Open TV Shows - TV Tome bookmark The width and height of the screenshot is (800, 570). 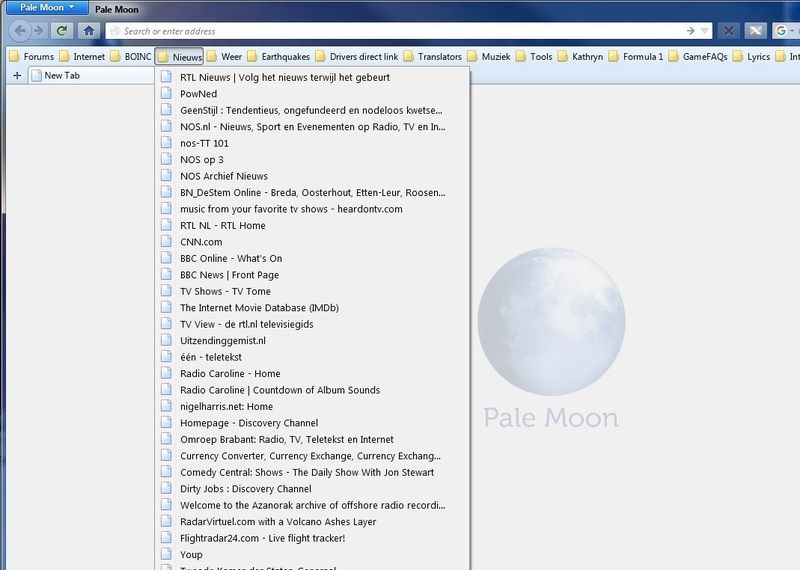tap(312, 291)
